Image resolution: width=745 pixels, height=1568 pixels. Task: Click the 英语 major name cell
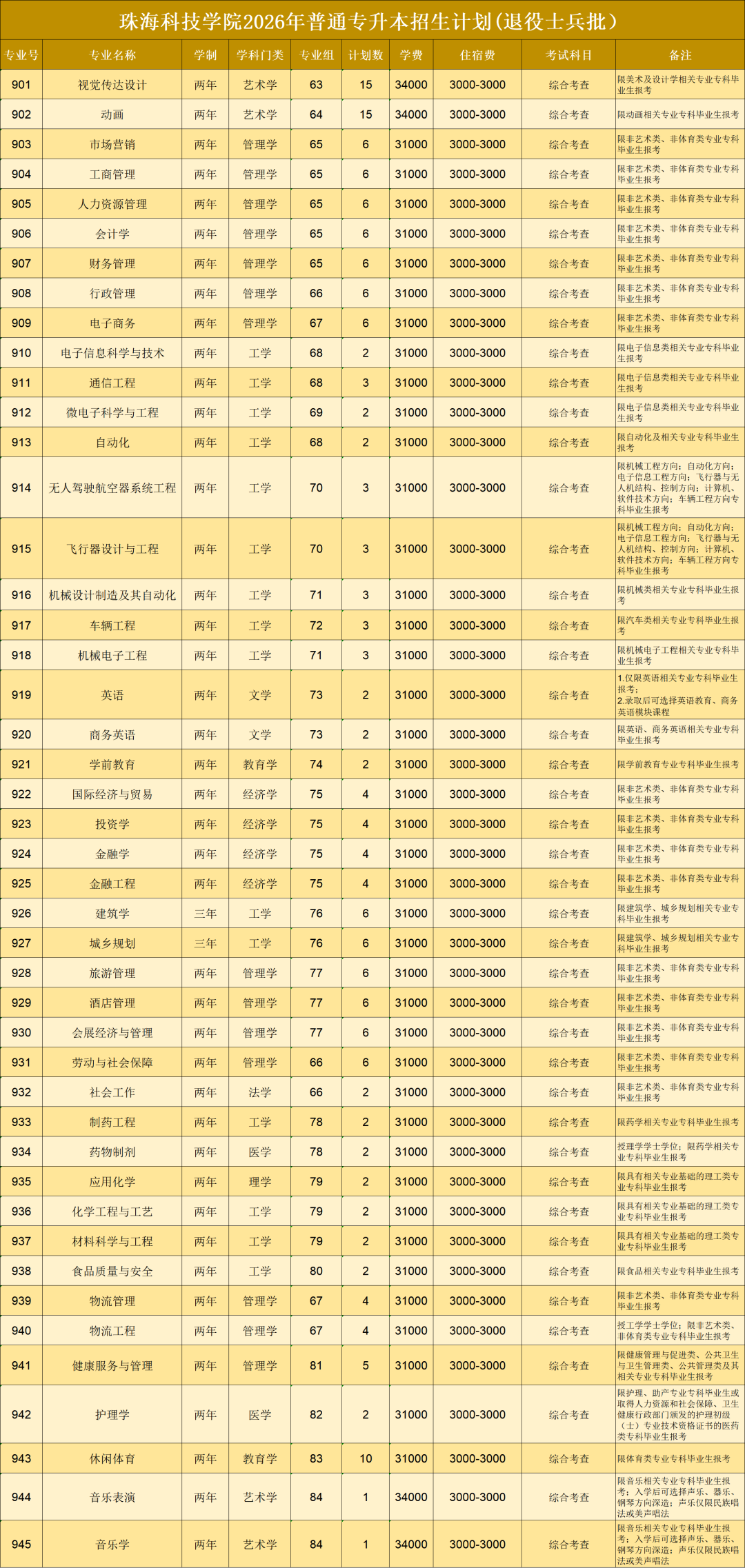[112, 695]
